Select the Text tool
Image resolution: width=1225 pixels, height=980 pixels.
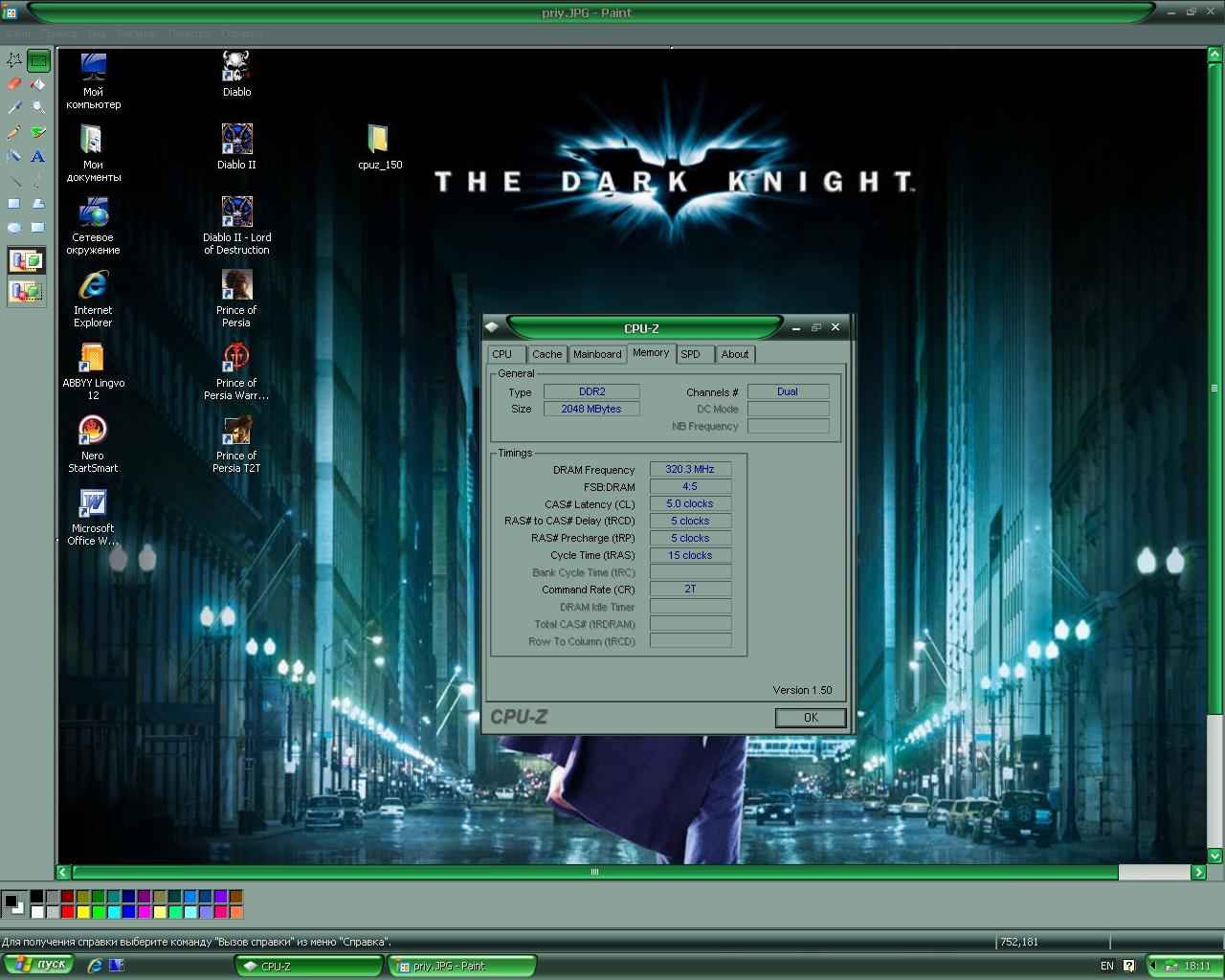(x=38, y=156)
